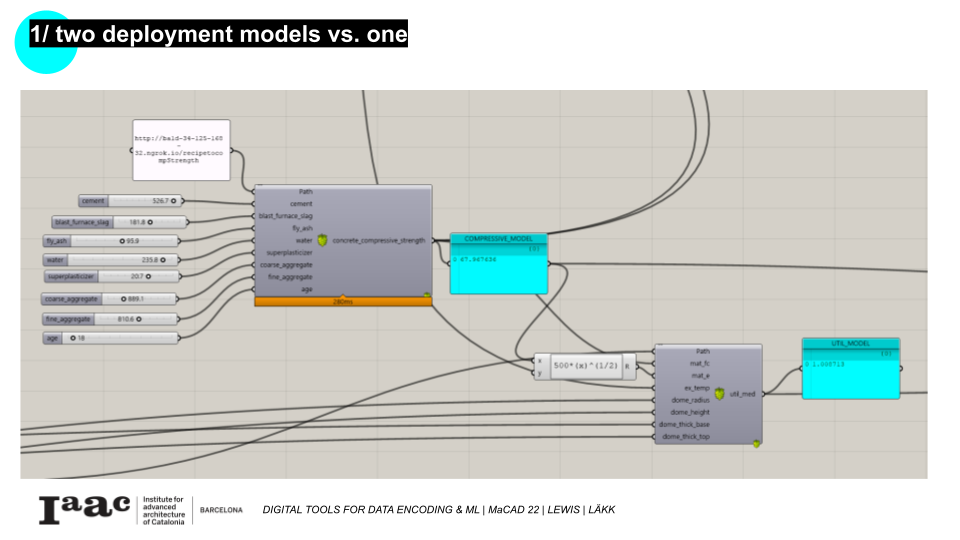Click the orange 280ms profiler bar
This screenshot has width=960, height=540.
343,301
